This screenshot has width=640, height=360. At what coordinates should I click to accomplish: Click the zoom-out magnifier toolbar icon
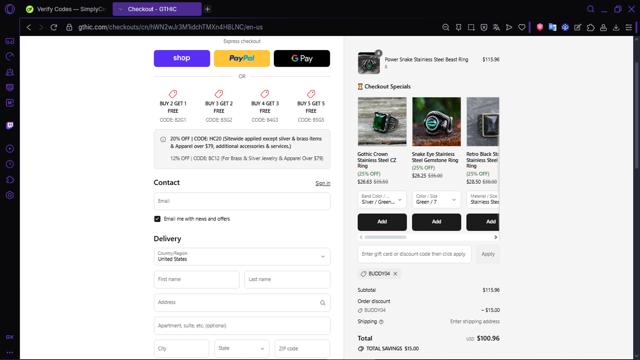(446, 27)
